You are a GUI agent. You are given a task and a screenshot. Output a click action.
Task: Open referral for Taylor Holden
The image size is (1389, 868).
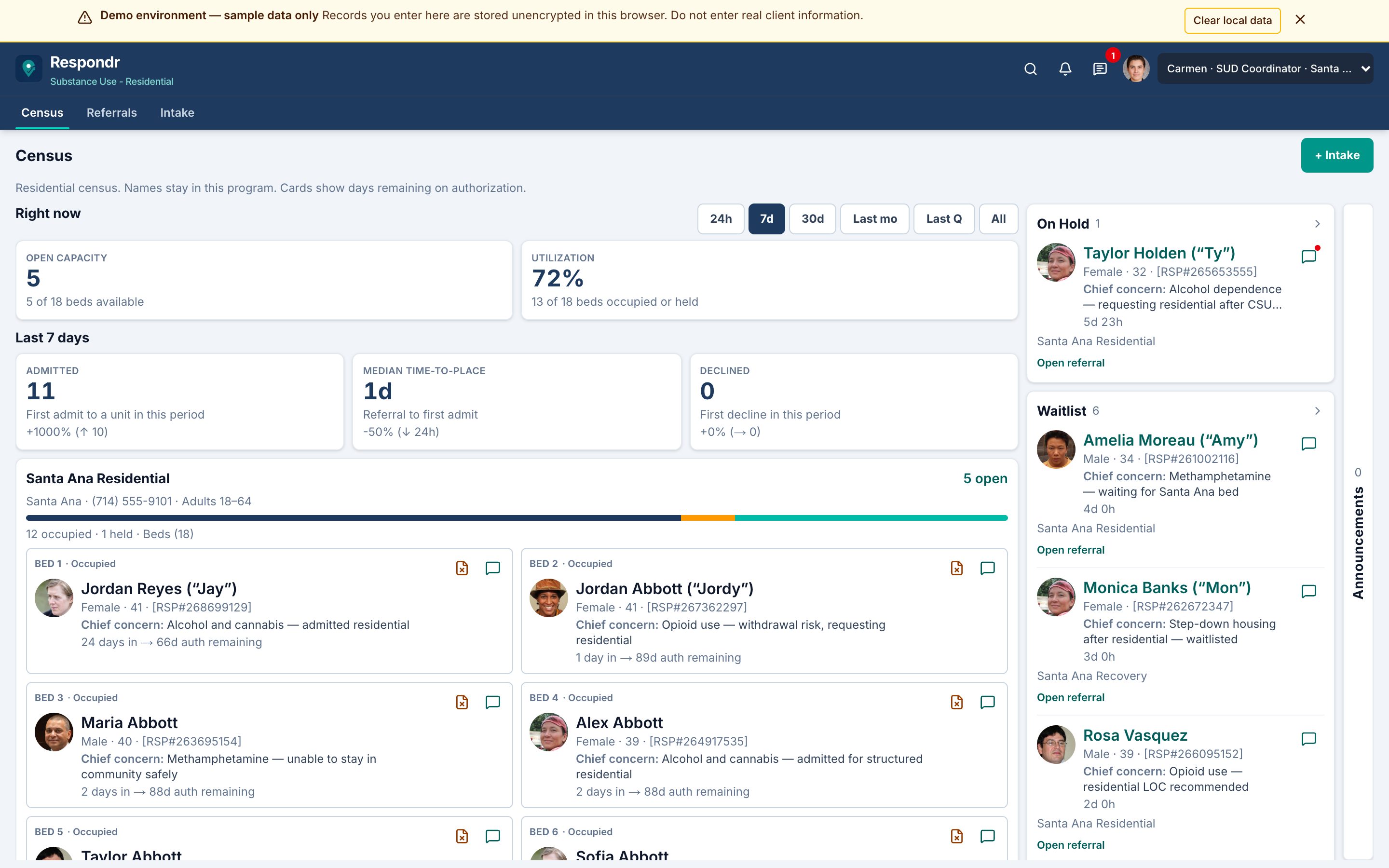coord(1071,362)
